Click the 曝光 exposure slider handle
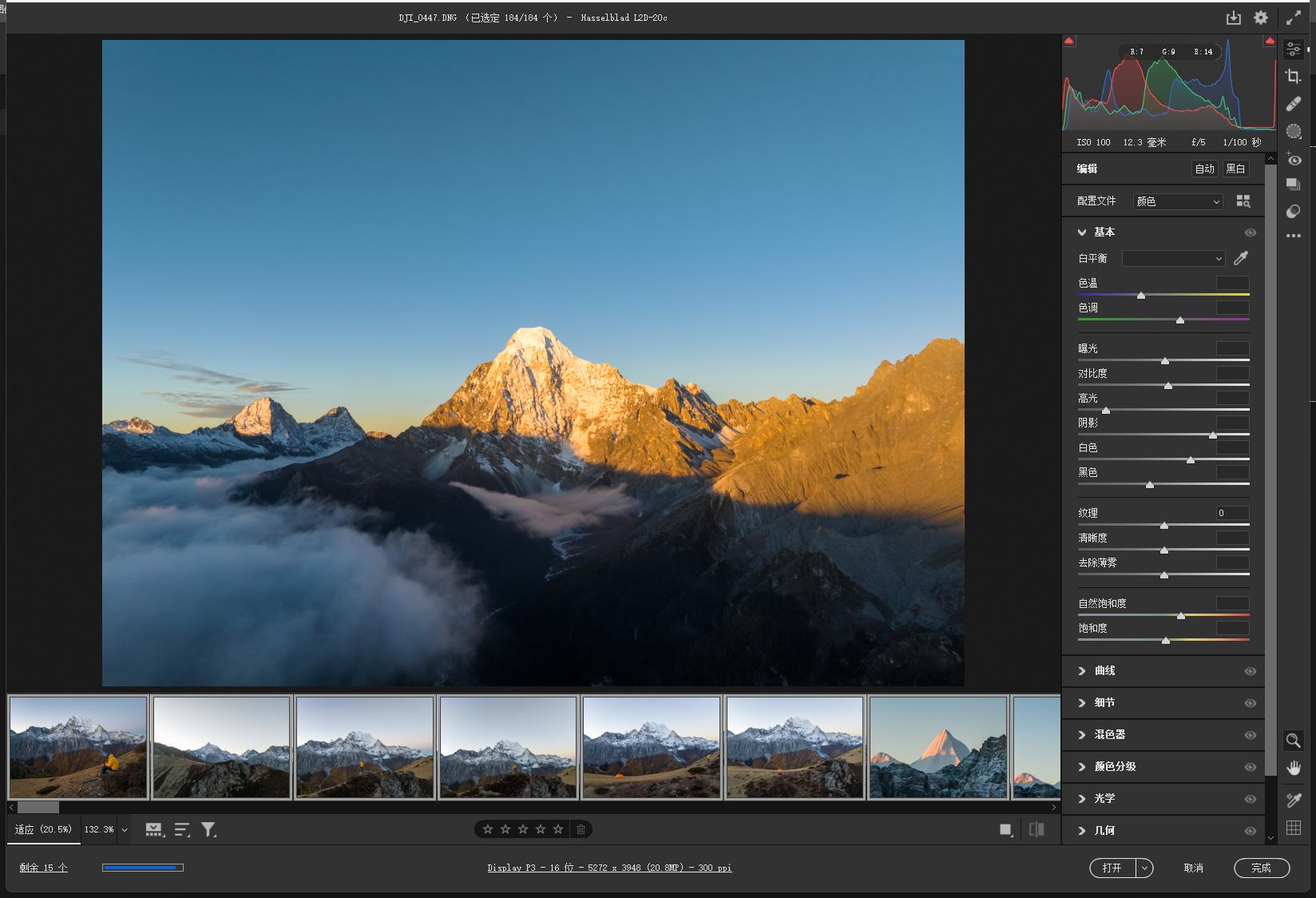The image size is (1316, 898). (x=1164, y=361)
